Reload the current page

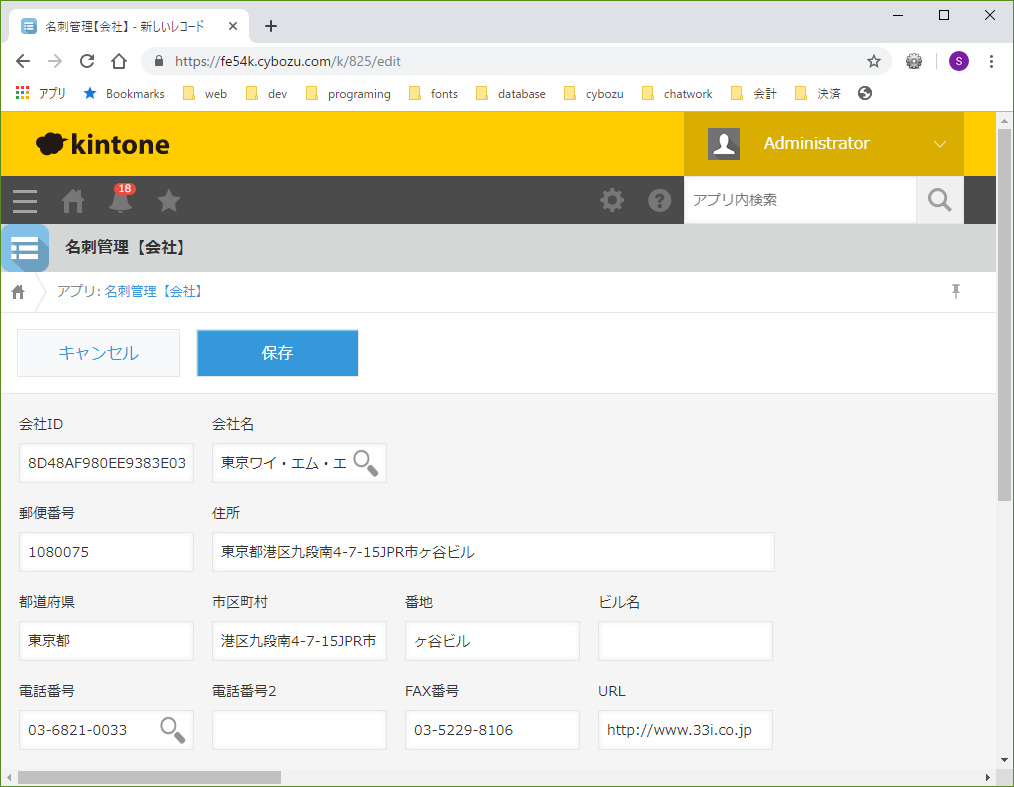(x=87, y=61)
